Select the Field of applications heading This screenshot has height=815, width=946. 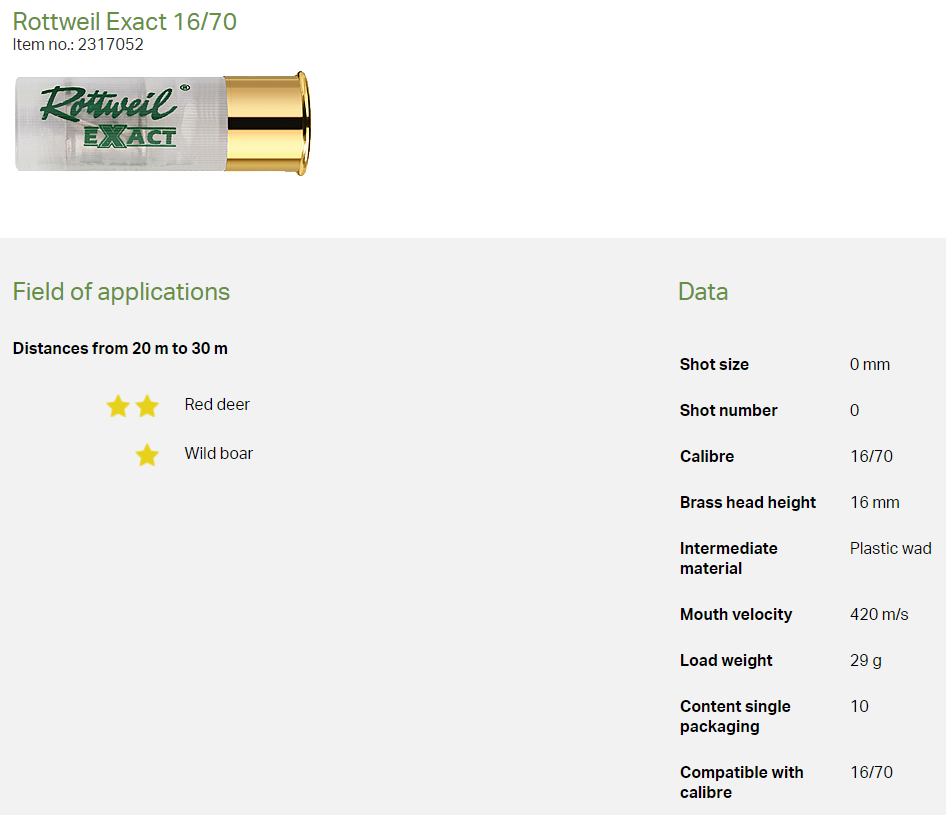pyautogui.click(x=121, y=292)
